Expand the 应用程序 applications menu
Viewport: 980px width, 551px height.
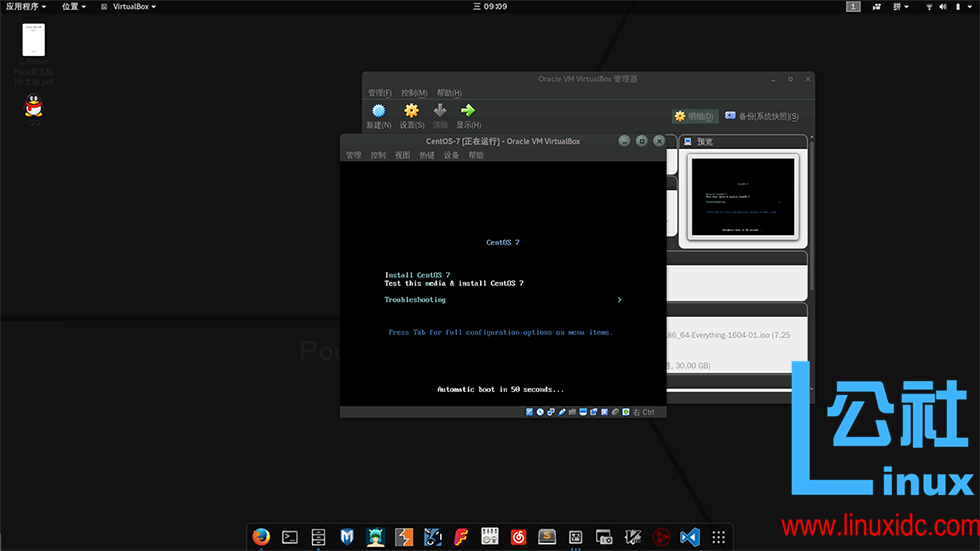(x=26, y=6)
